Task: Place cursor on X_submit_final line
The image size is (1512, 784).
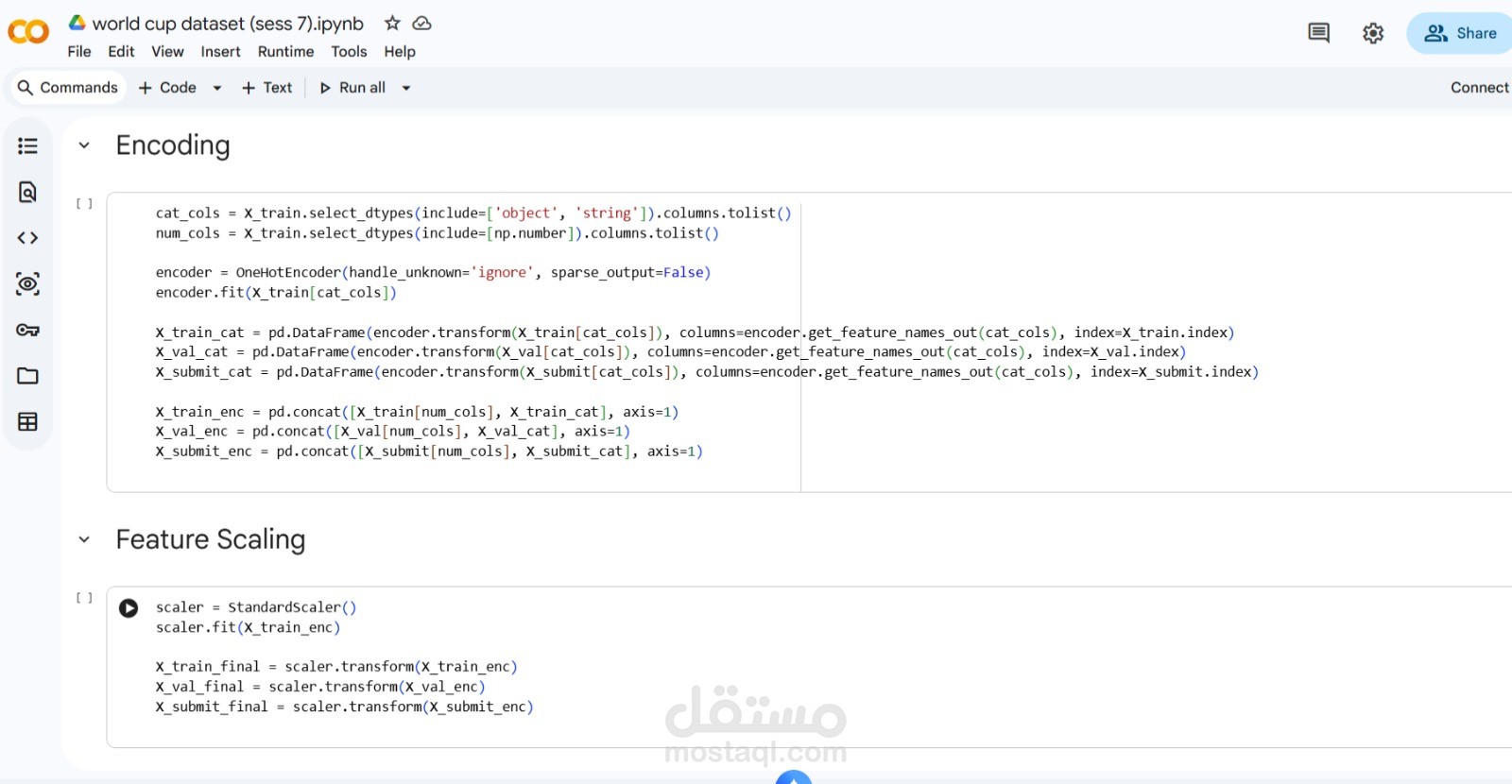Action: (345, 707)
